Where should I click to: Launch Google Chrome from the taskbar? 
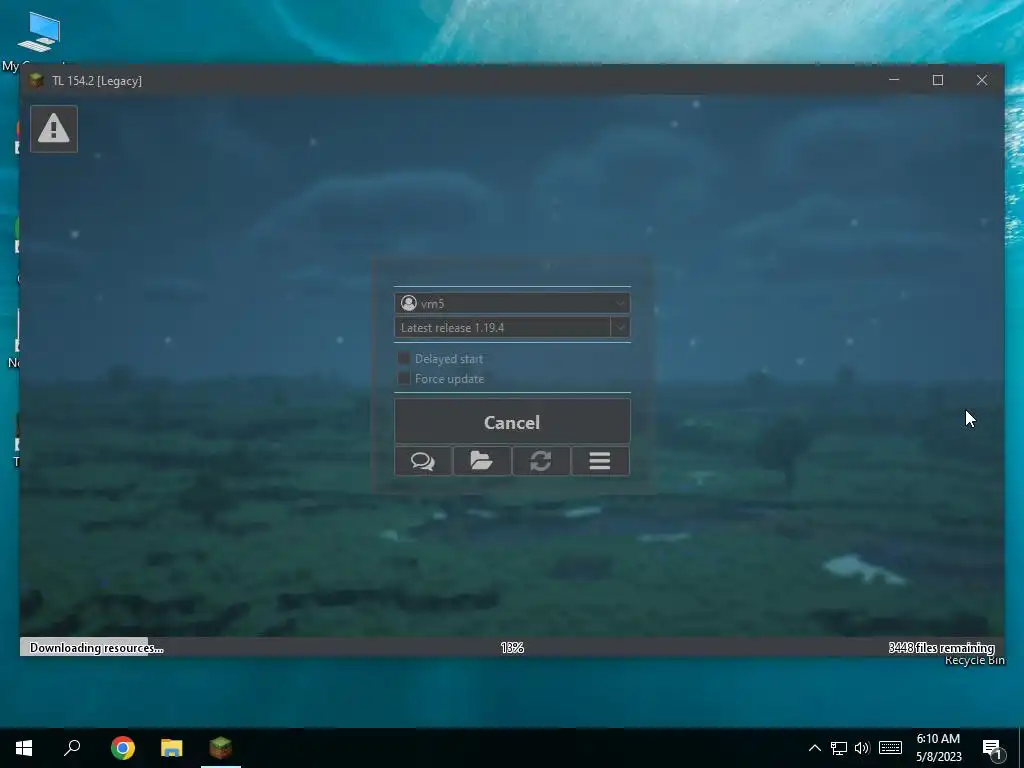(x=123, y=748)
